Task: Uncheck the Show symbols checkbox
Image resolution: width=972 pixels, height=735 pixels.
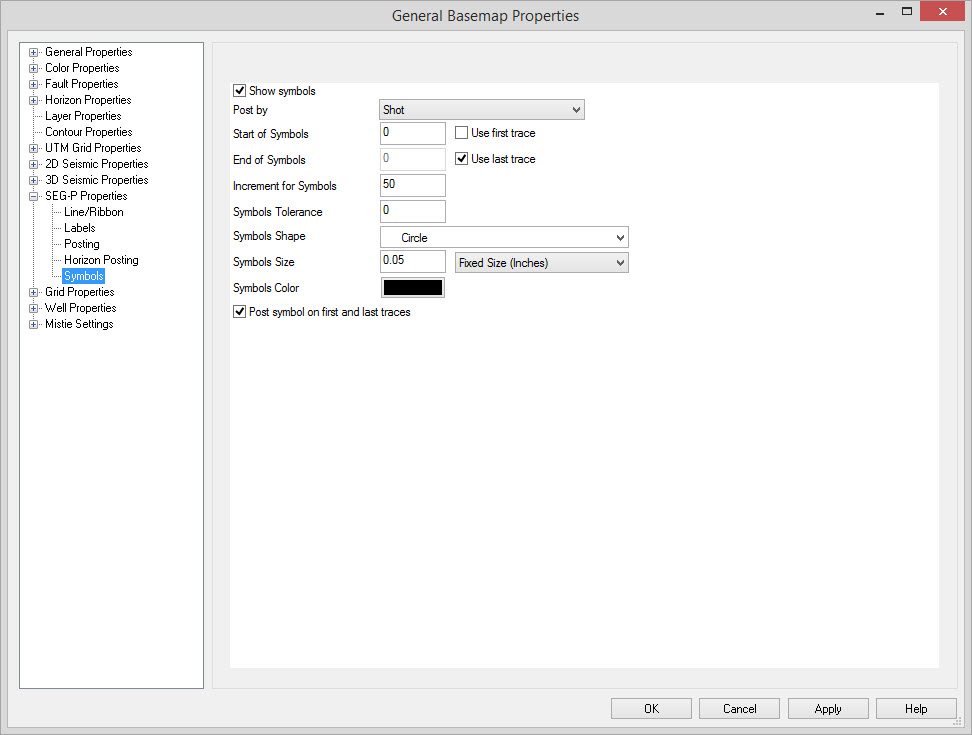Action: [x=240, y=91]
